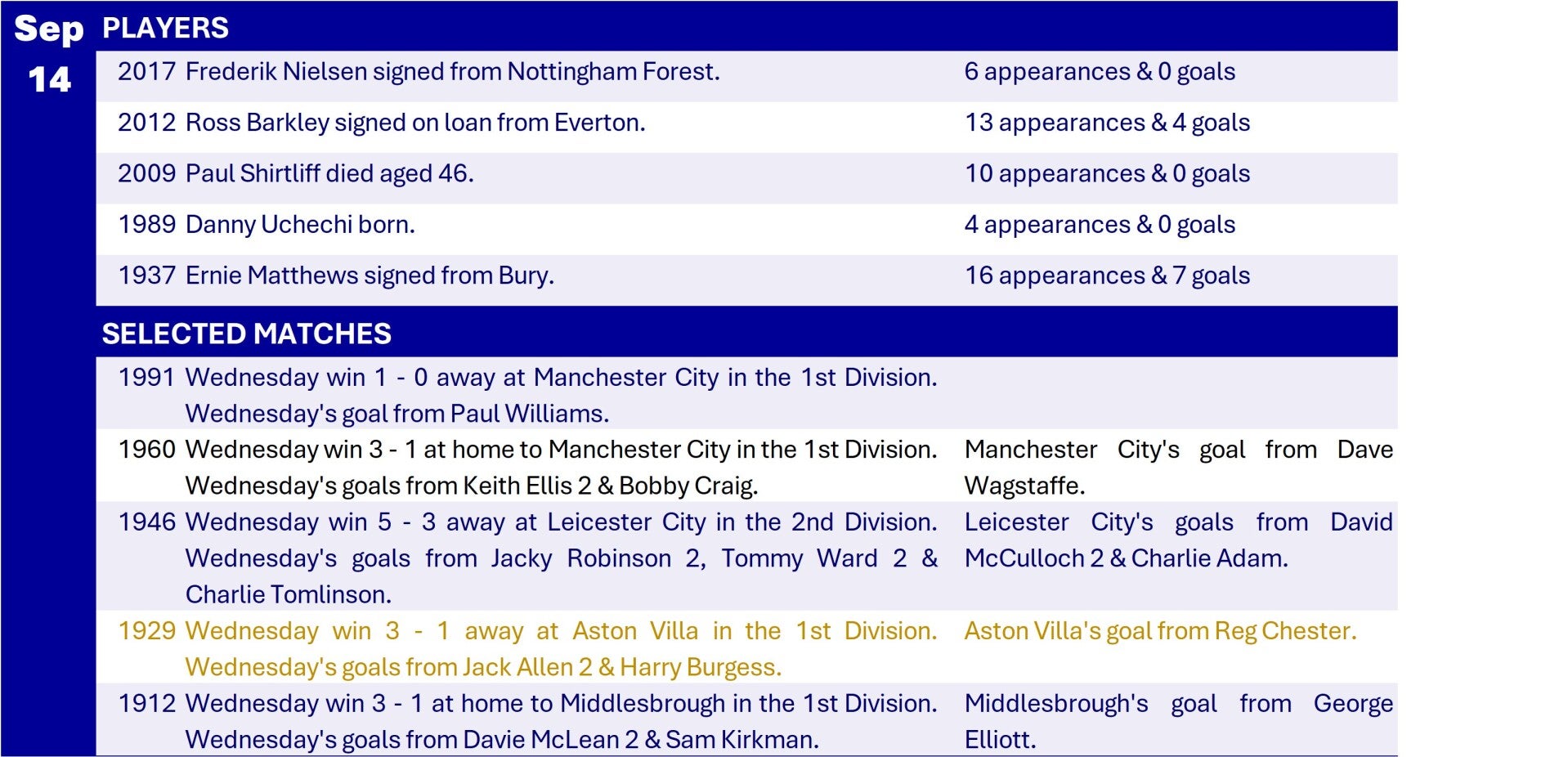Click the 6 appearances & 0 goals text
This screenshot has width=1568, height=757.
1100,72
